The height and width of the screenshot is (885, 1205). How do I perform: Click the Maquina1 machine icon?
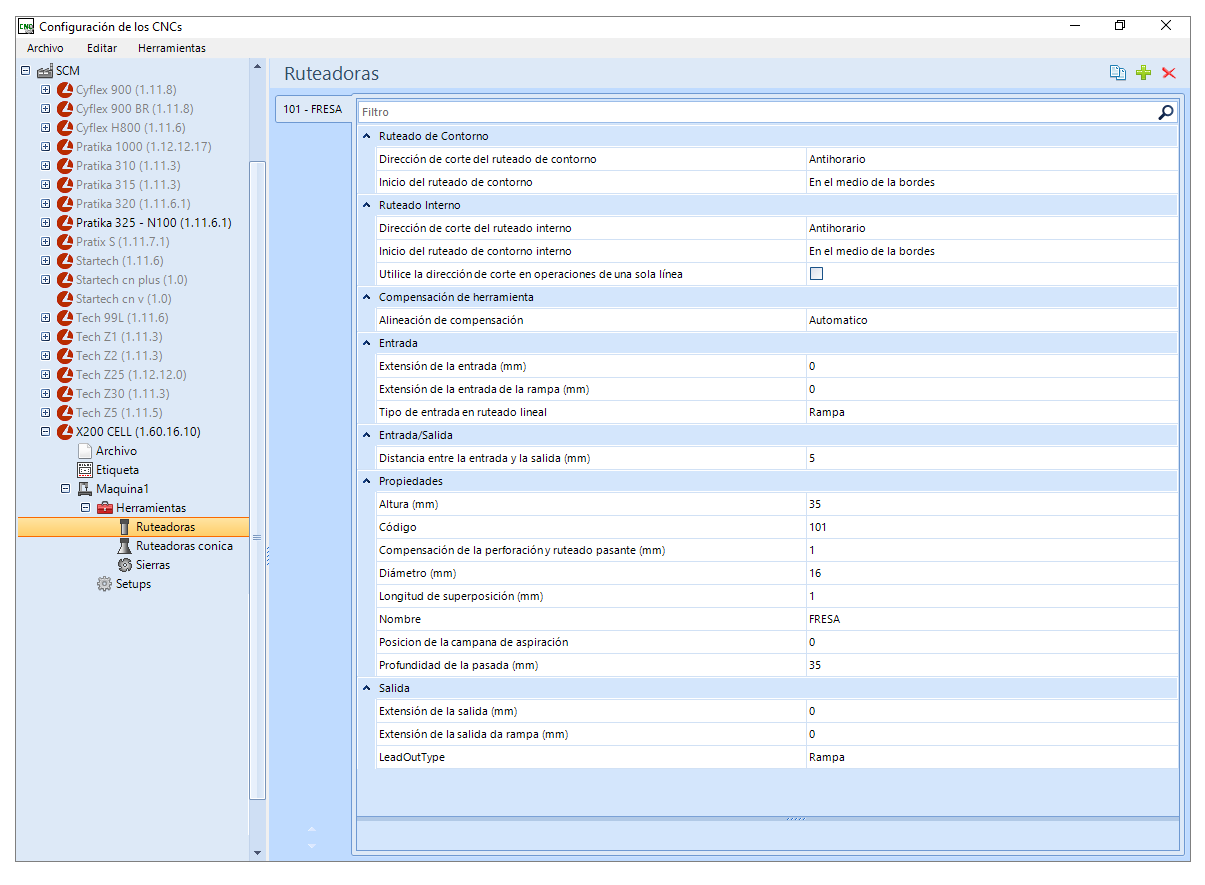85,489
